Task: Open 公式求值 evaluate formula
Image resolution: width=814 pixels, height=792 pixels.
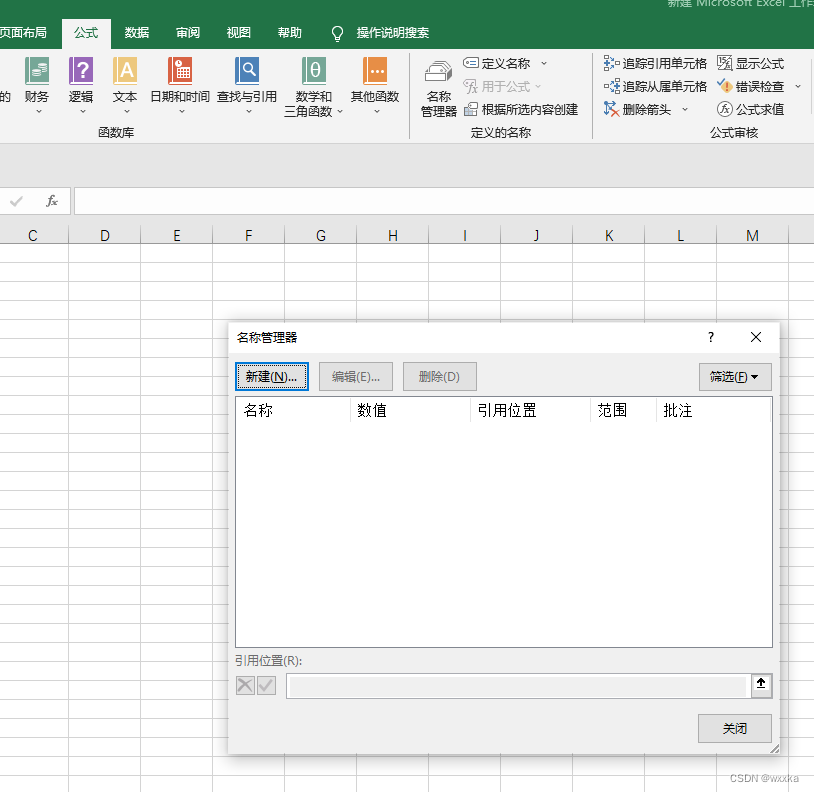Action: coord(751,110)
